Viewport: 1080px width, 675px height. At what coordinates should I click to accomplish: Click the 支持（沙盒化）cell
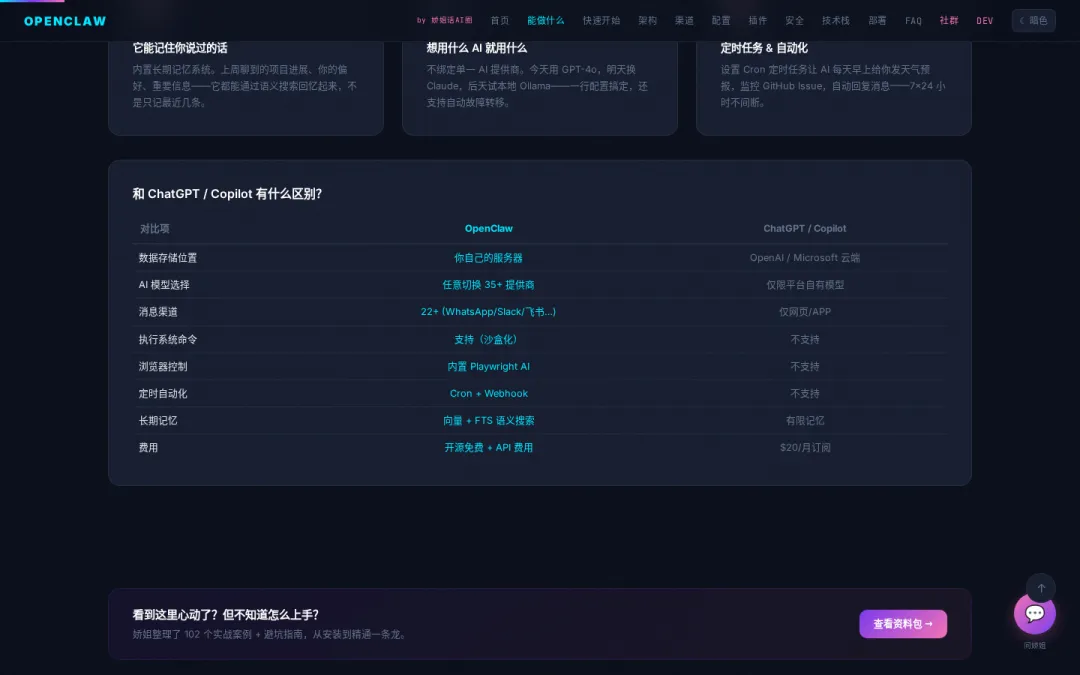click(x=488, y=340)
